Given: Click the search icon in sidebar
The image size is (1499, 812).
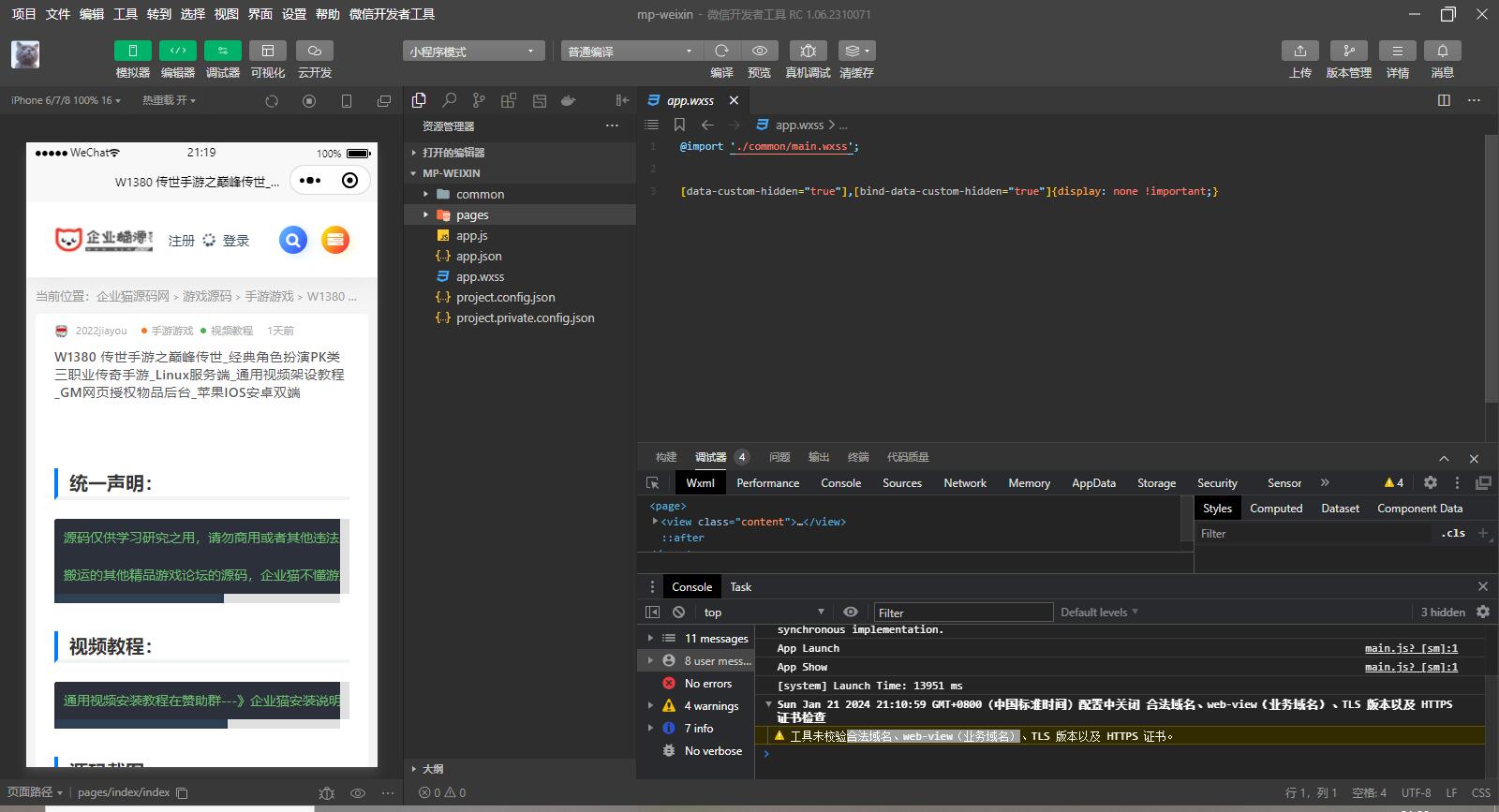Looking at the screenshot, I should [449, 100].
